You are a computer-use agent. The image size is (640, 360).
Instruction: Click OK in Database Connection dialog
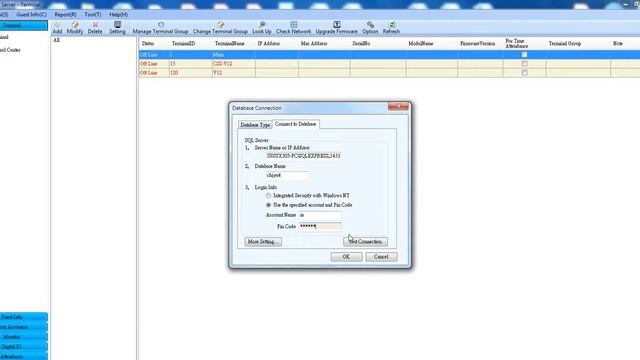point(346,257)
